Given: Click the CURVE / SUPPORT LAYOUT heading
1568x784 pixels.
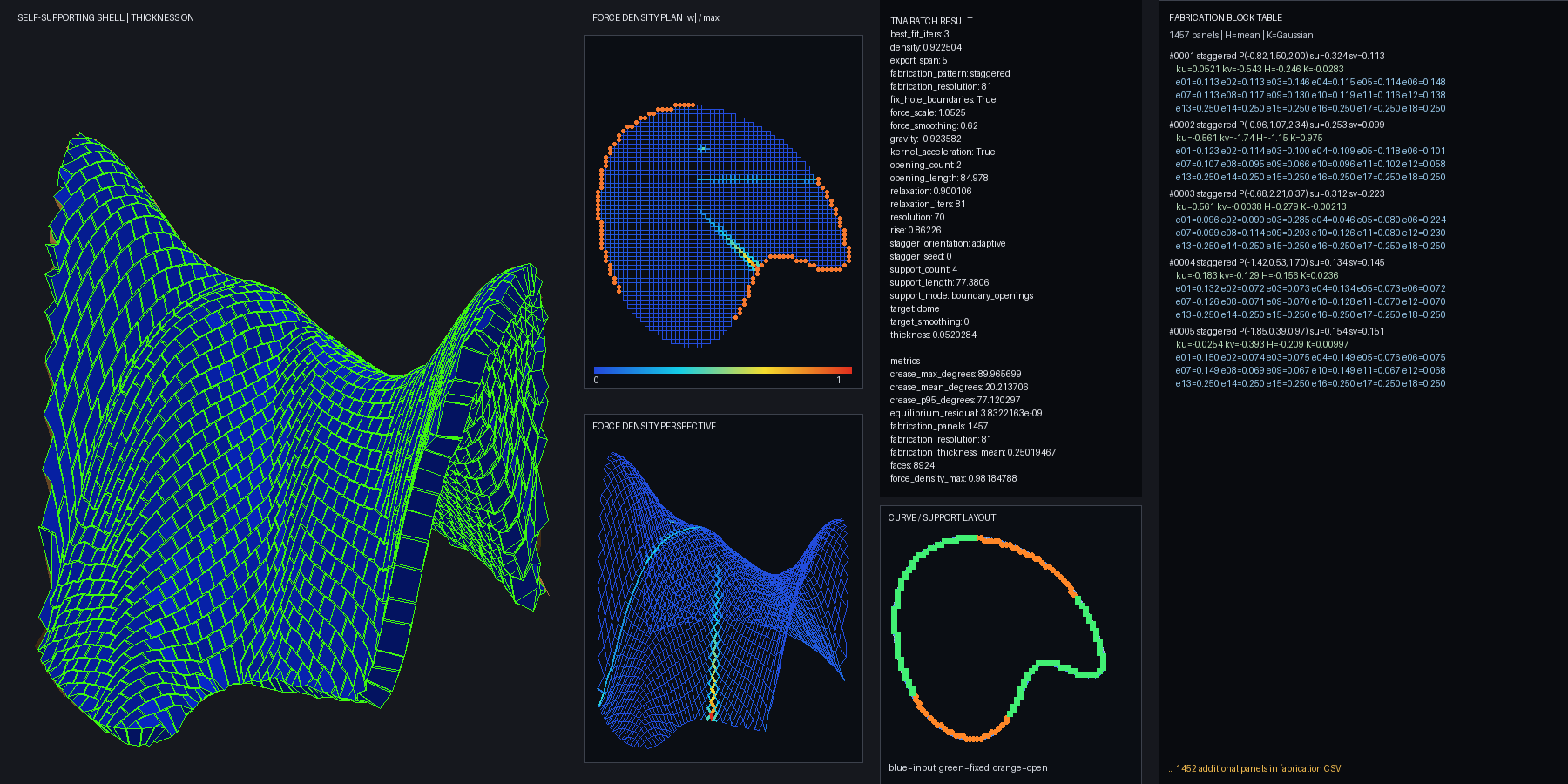Looking at the screenshot, I should point(942,517).
